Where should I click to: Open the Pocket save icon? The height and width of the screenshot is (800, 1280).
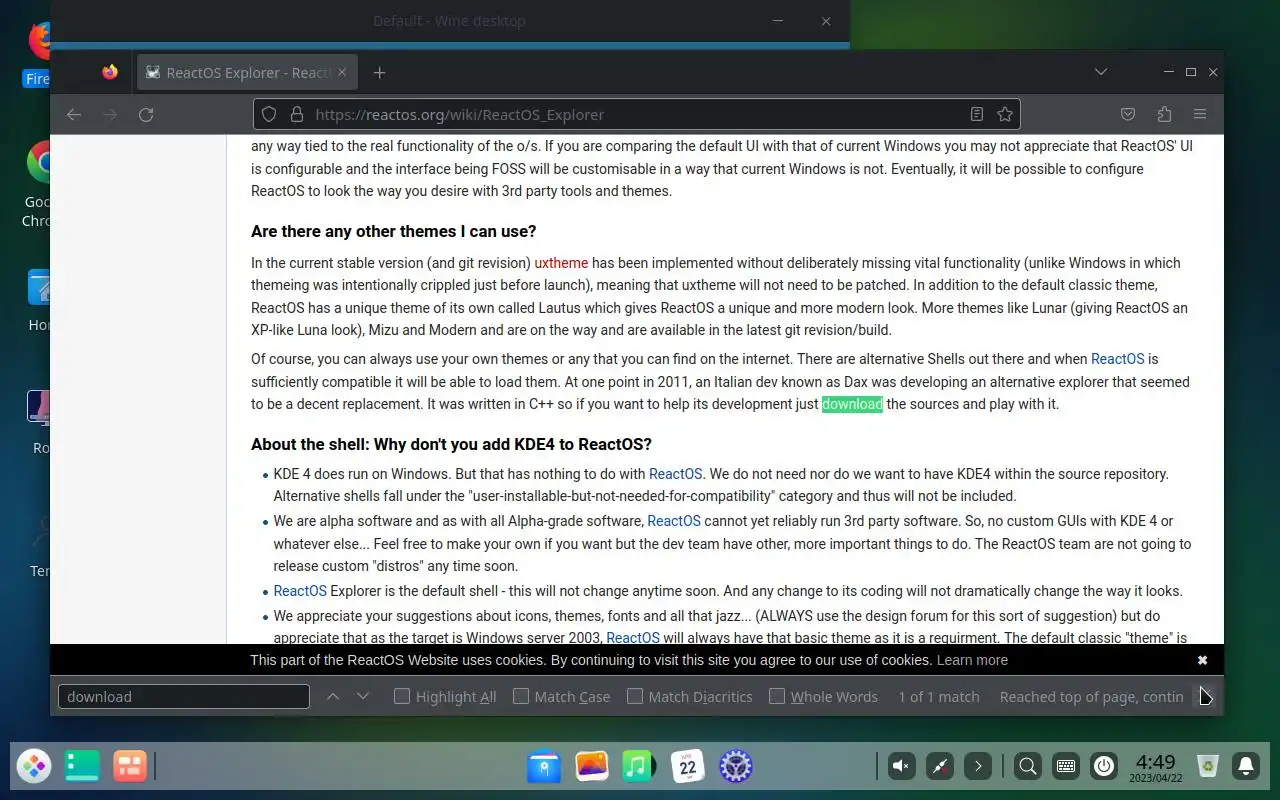[1127, 114]
